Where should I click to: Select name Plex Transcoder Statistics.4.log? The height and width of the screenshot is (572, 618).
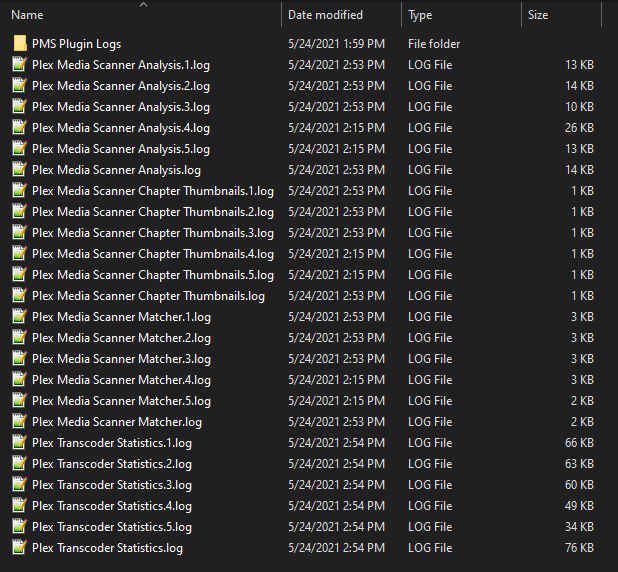112,506
